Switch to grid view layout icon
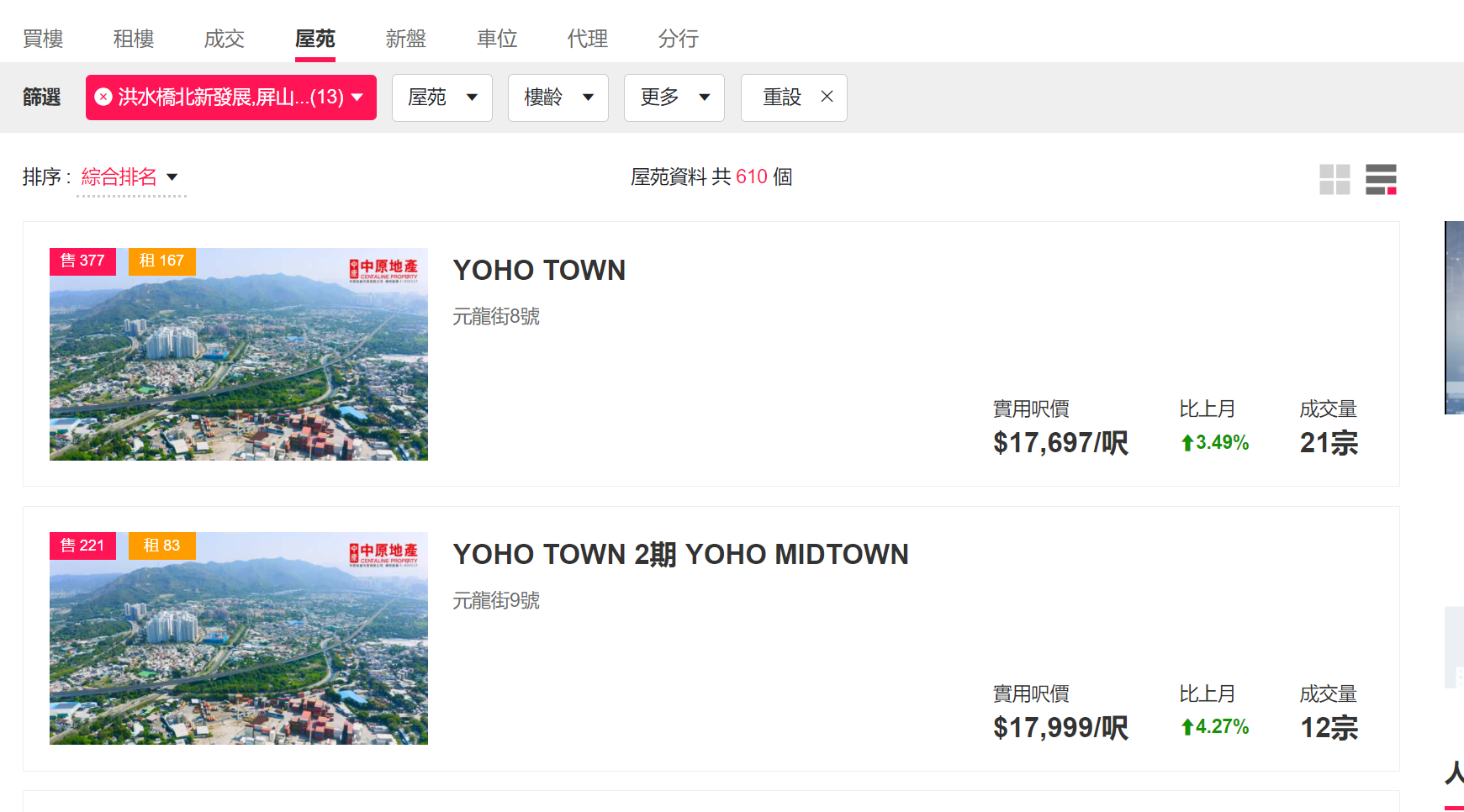 pyautogui.click(x=1335, y=179)
